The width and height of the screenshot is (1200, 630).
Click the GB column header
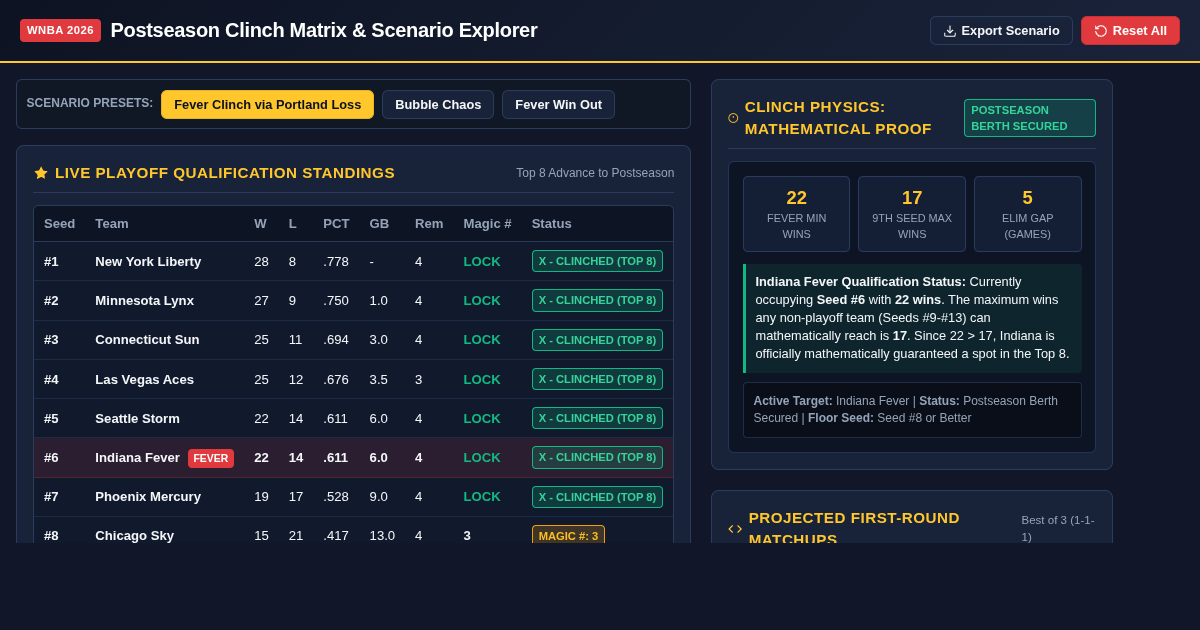(379, 224)
